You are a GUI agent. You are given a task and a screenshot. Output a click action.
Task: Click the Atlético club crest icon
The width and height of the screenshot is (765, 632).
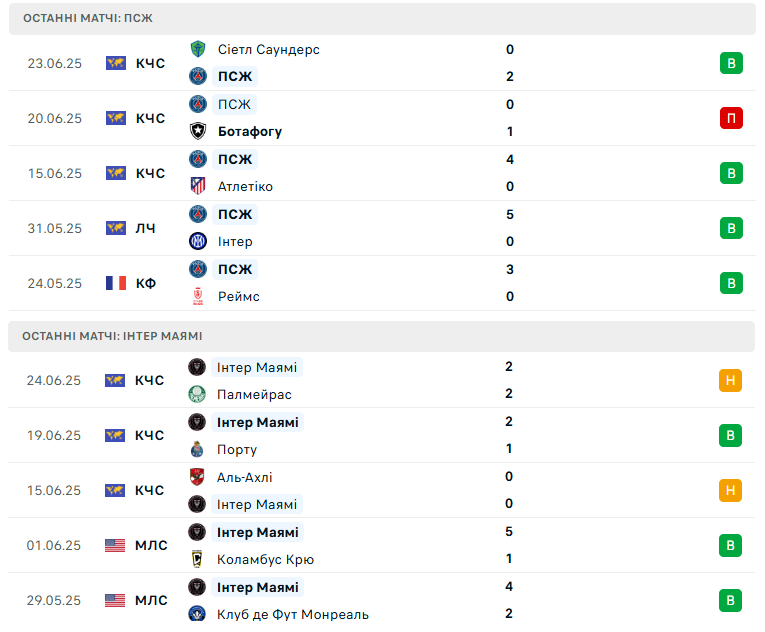pyautogui.click(x=198, y=186)
